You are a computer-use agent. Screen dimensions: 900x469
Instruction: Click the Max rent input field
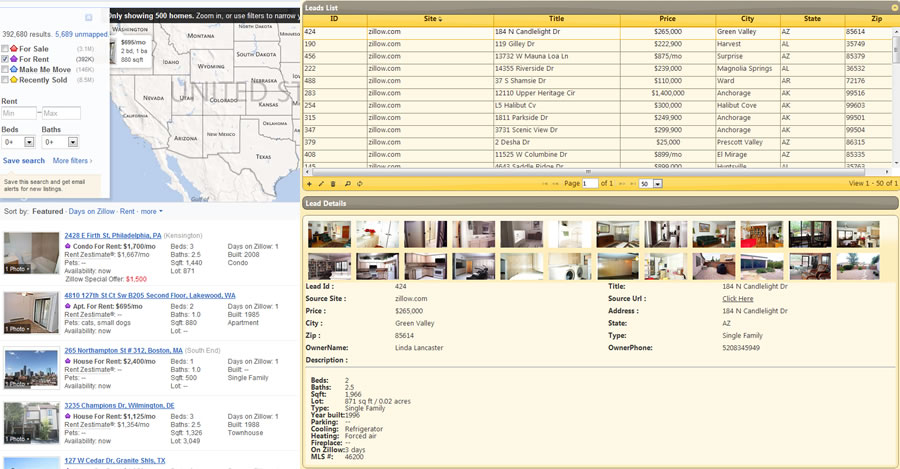pos(61,113)
